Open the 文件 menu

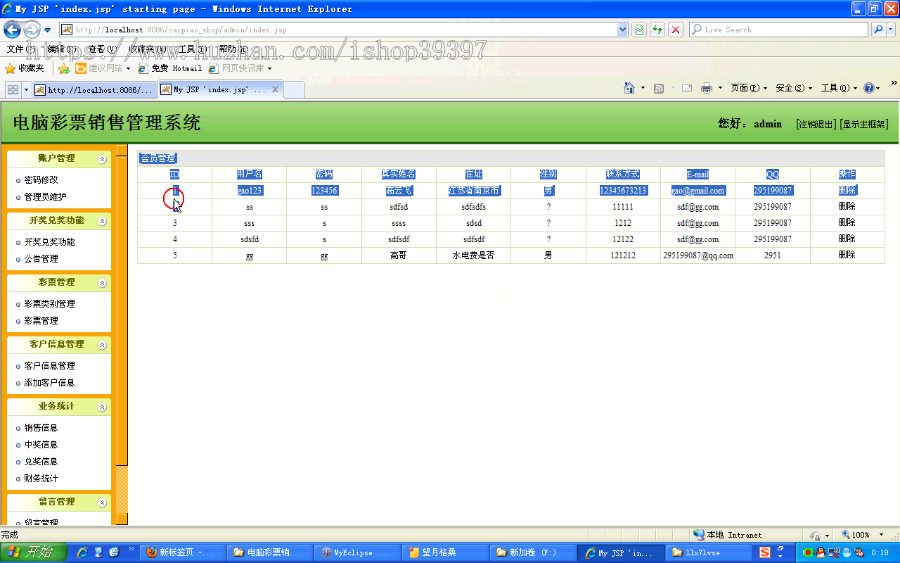(x=22, y=49)
